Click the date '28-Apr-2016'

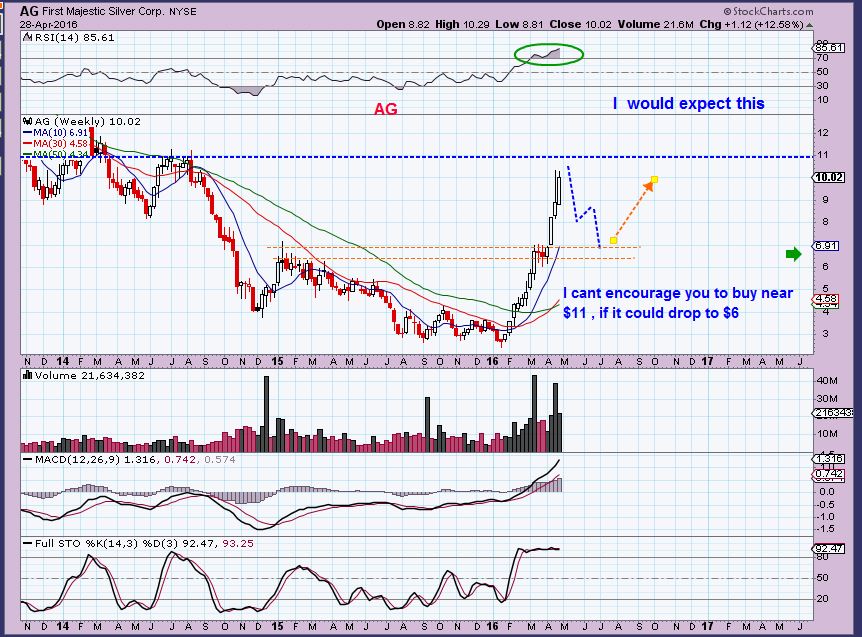click(x=49, y=25)
